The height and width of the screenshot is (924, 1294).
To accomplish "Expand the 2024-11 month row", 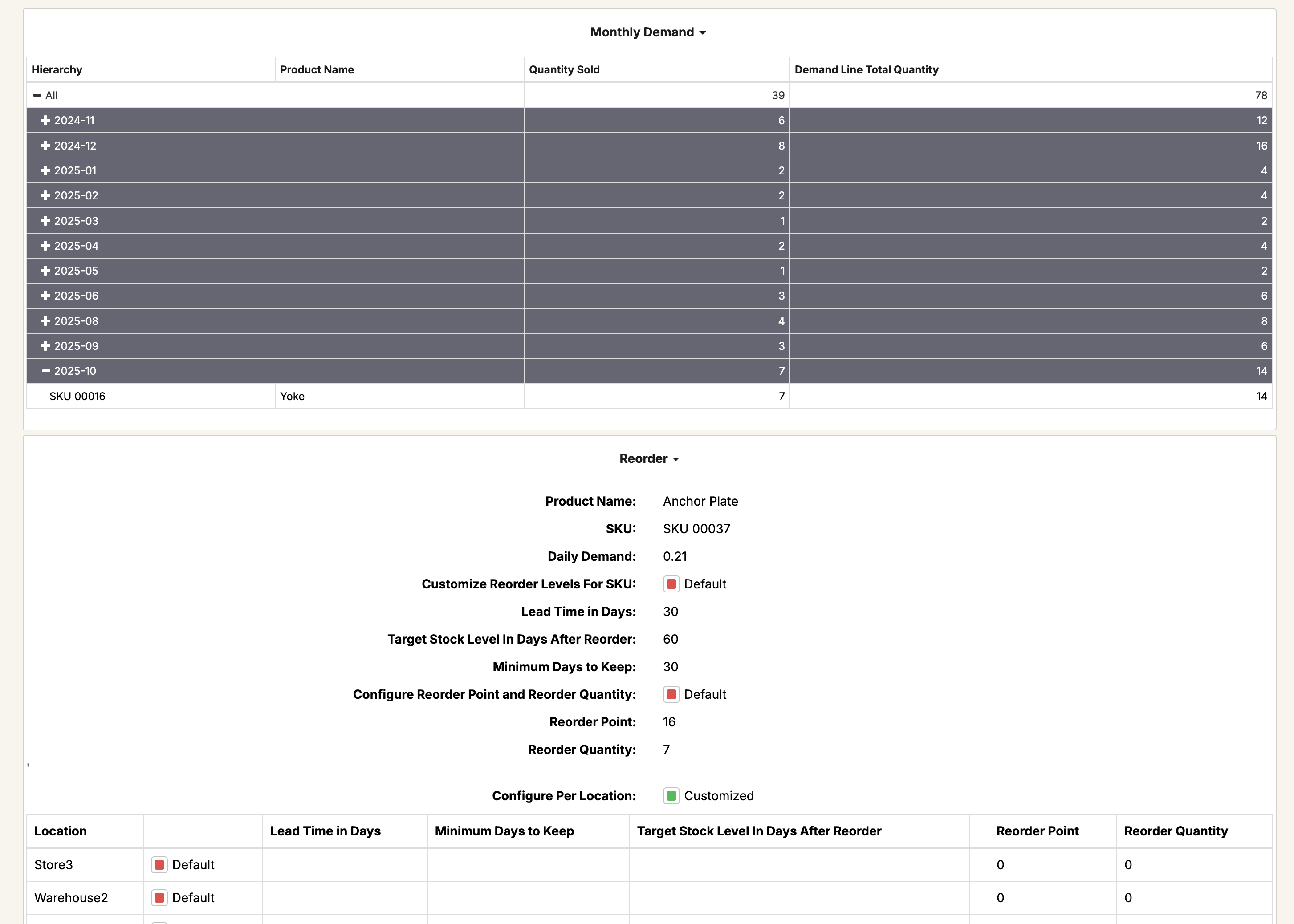I will pyautogui.click(x=45, y=121).
